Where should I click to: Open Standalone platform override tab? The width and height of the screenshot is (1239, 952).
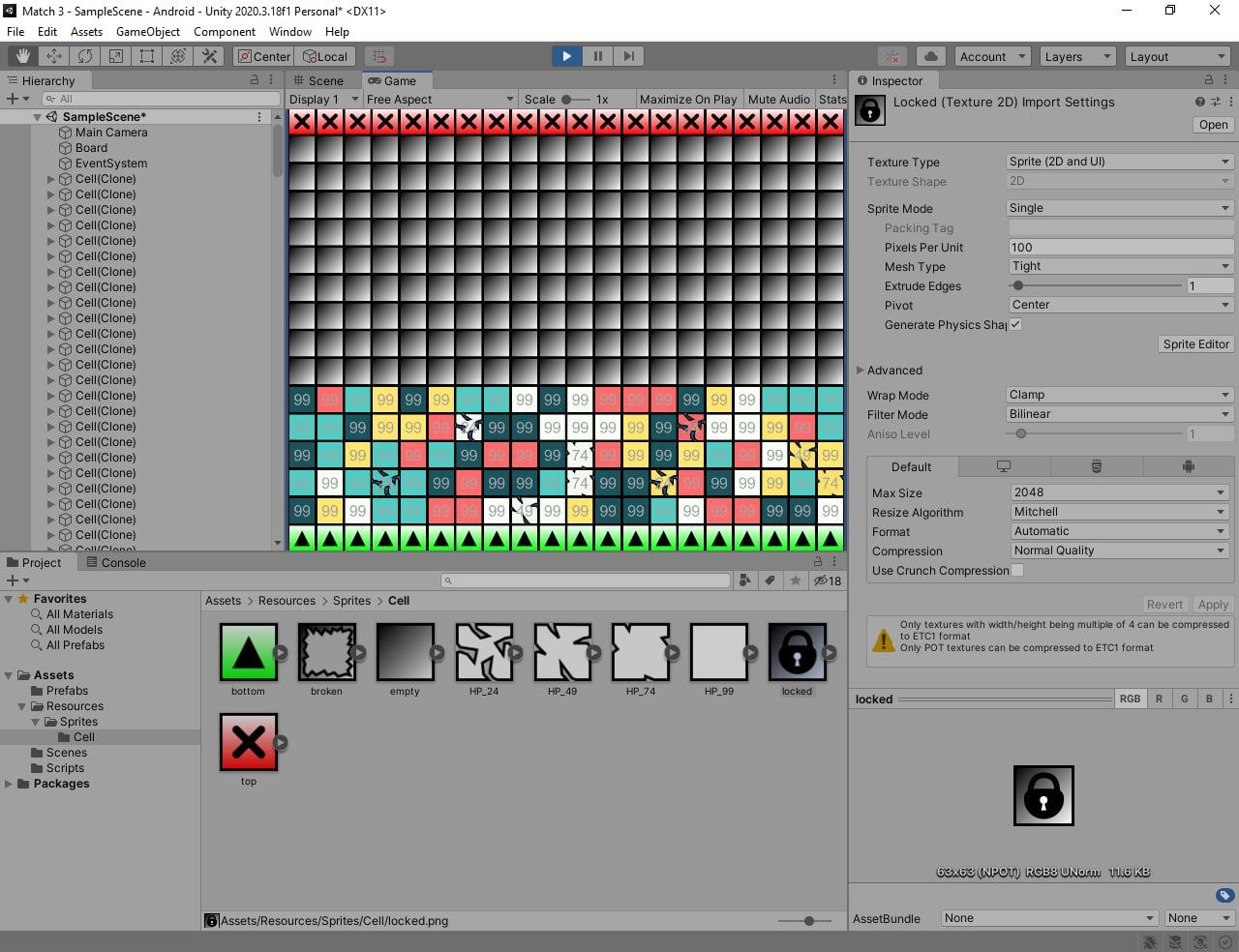[x=1004, y=466]
